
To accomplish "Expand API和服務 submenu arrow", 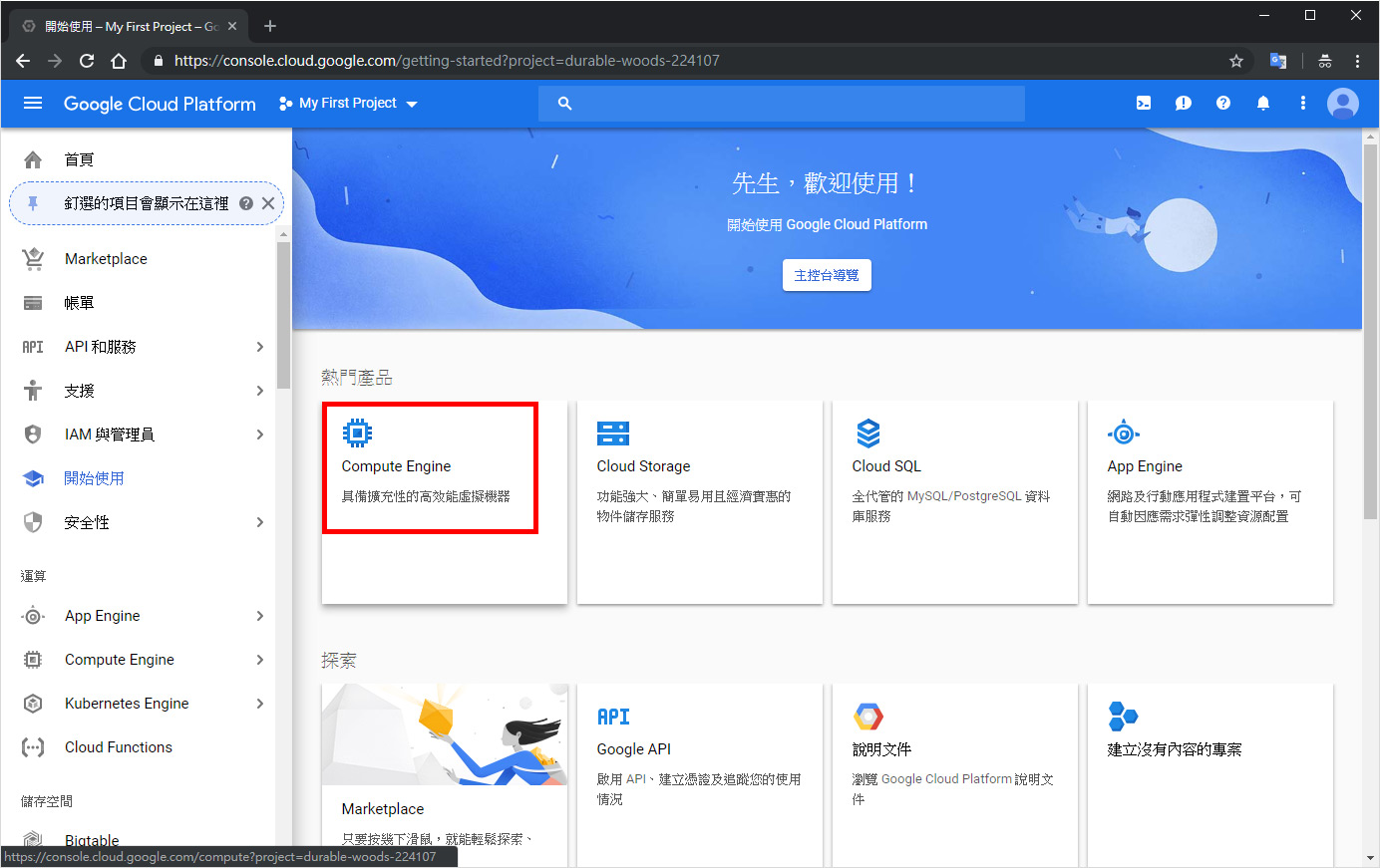I will coord(259,347).
